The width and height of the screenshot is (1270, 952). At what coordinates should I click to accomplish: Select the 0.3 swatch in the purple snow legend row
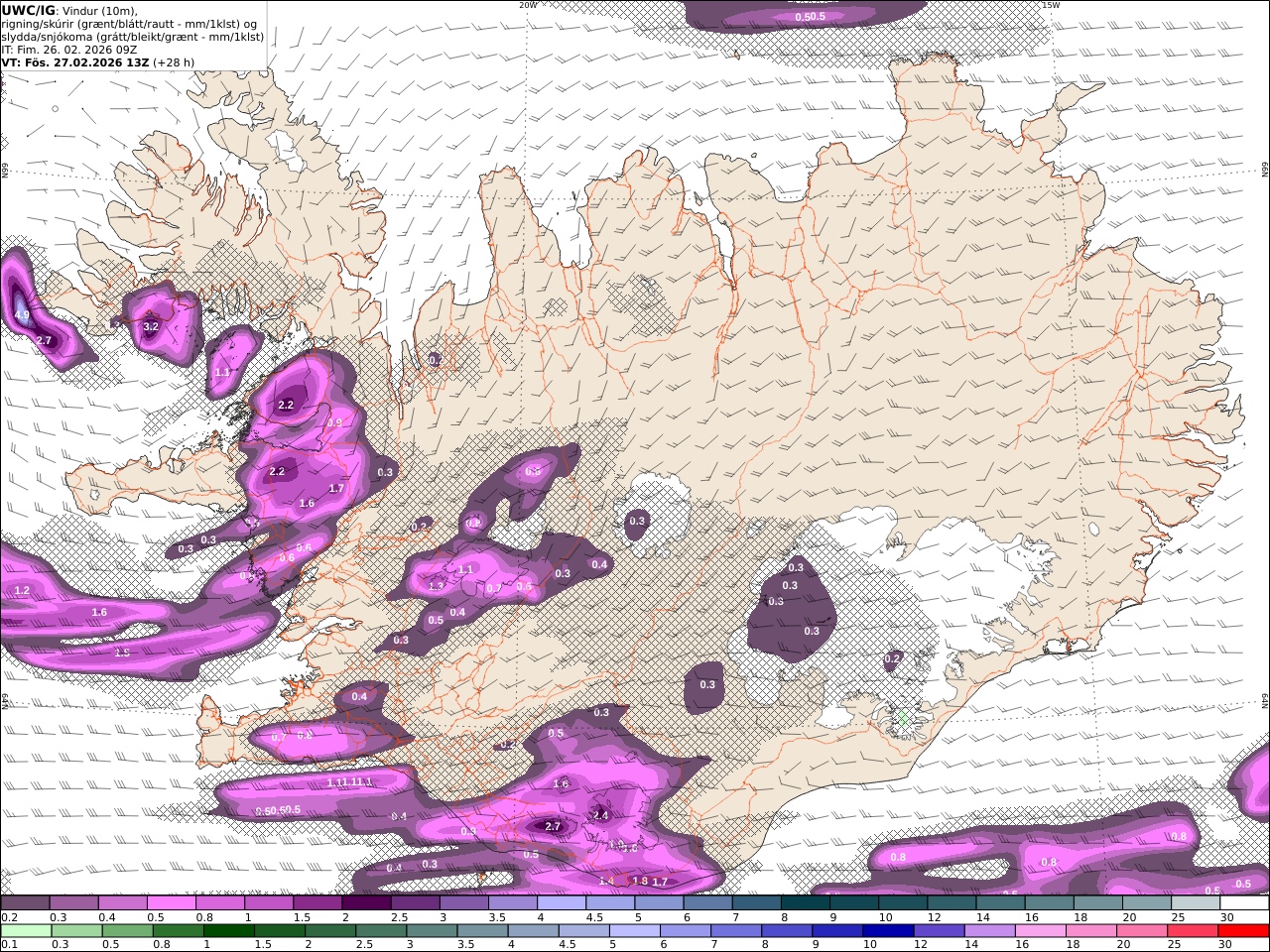pos(73,902)
